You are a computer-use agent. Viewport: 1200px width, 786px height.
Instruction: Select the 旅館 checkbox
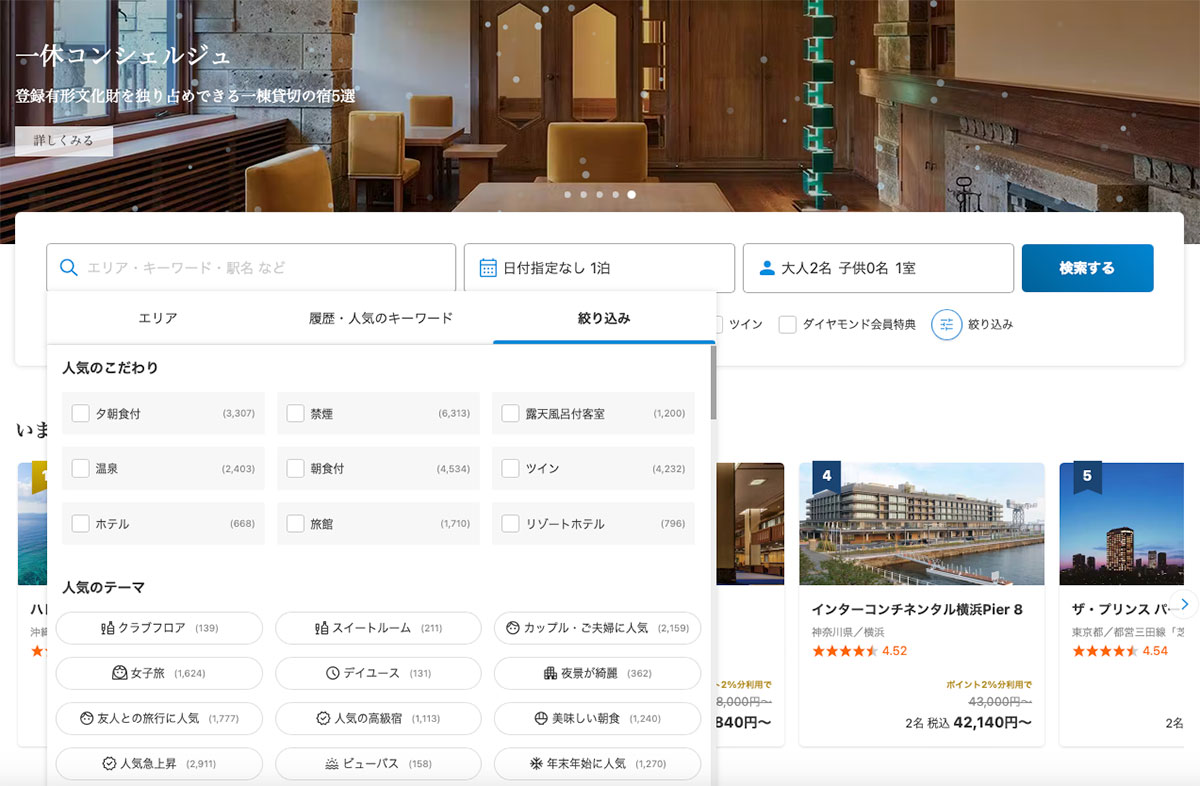295,523
